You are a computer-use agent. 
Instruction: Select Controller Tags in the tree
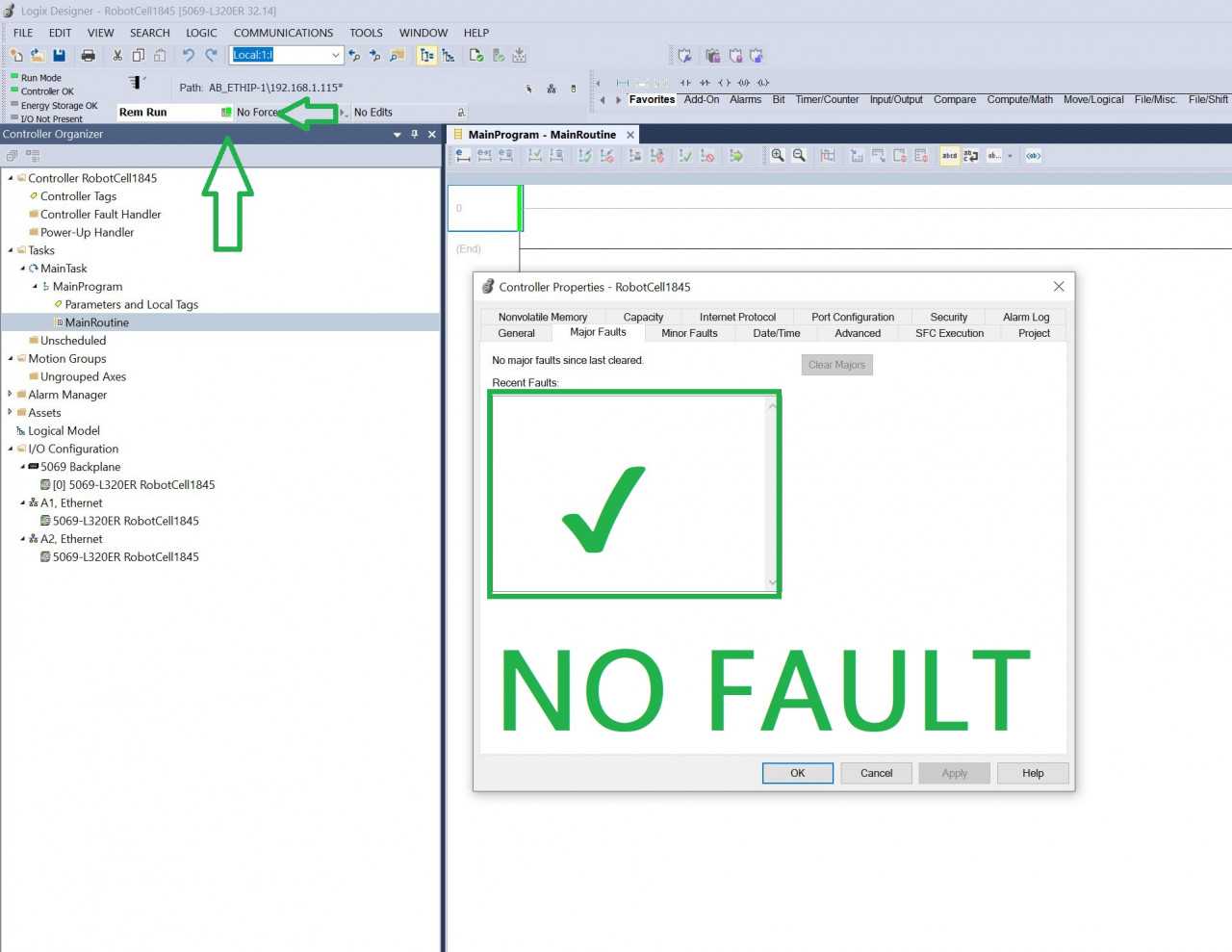[78, 196]
